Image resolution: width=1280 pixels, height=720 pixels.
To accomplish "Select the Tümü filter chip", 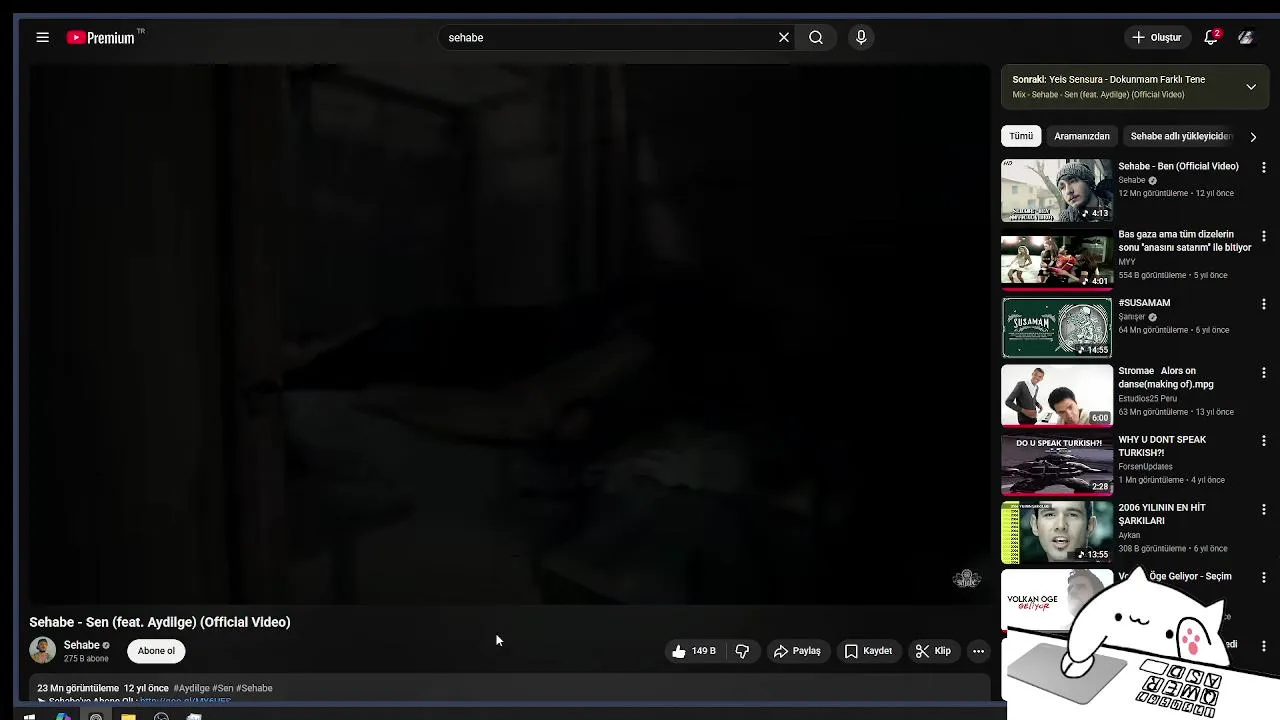I will pyautogui.click(x=1021, y=136).
